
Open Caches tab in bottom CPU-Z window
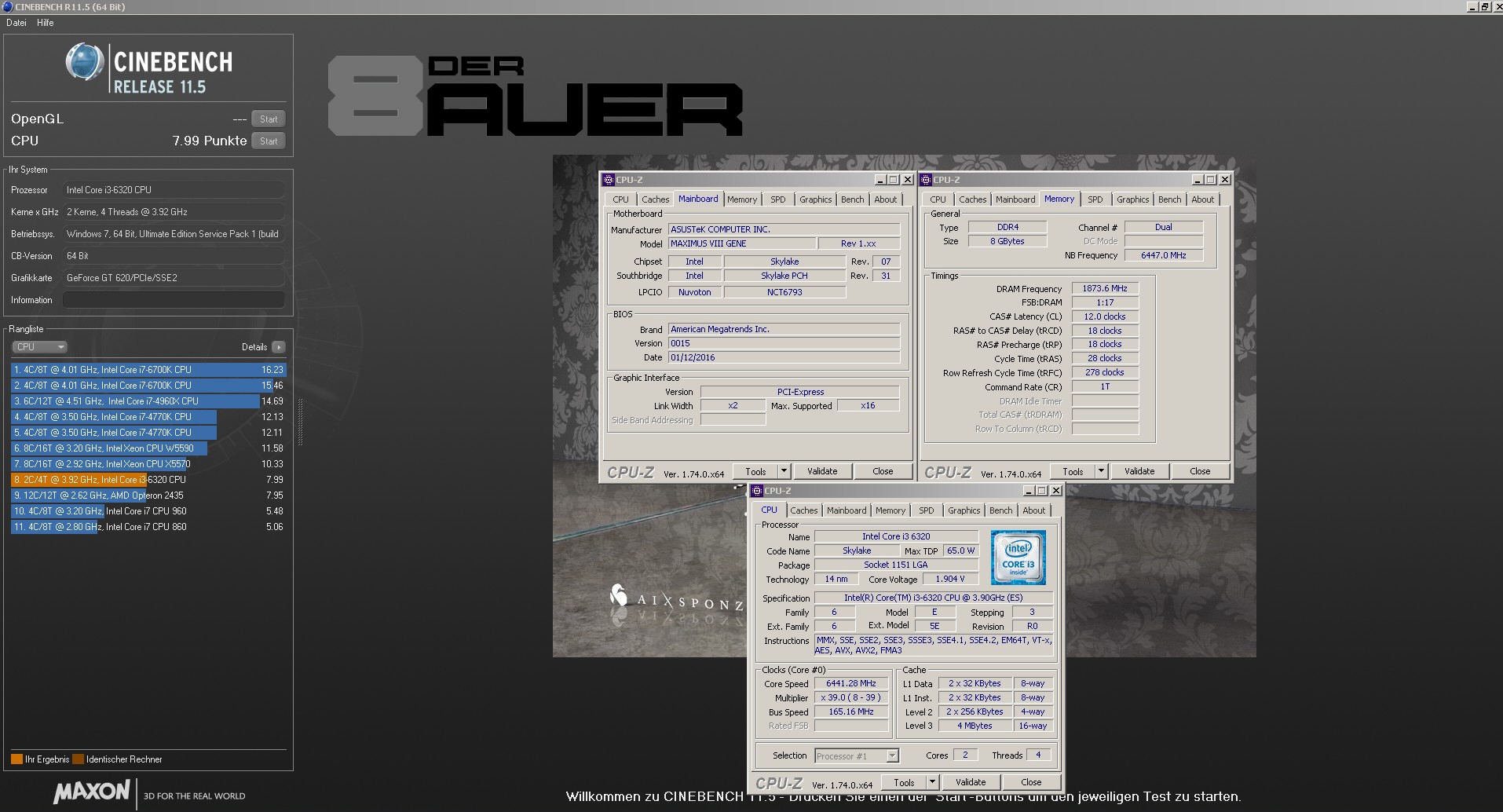(803, 510)
